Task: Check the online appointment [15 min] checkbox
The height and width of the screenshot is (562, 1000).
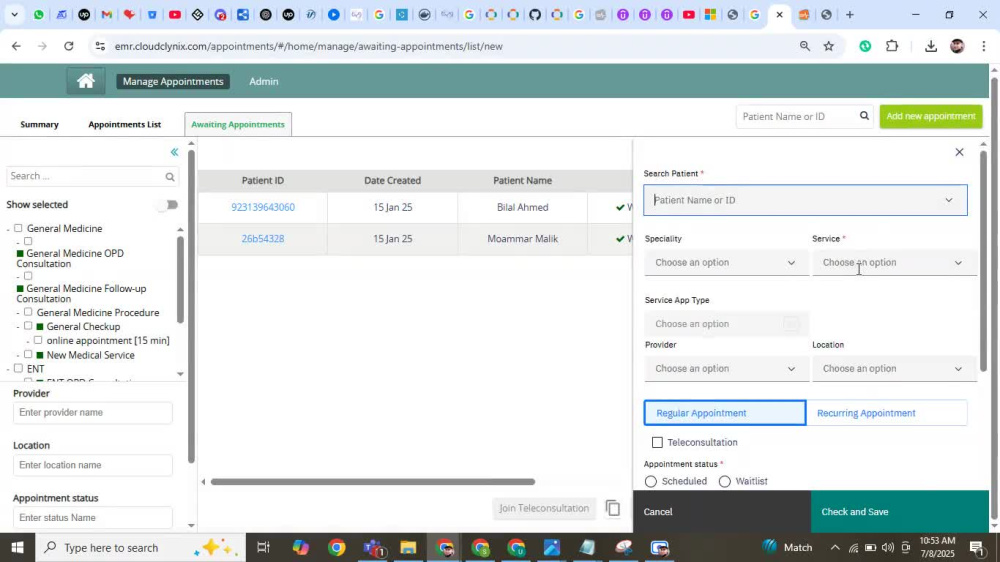Action: click(x=38, y=340)
